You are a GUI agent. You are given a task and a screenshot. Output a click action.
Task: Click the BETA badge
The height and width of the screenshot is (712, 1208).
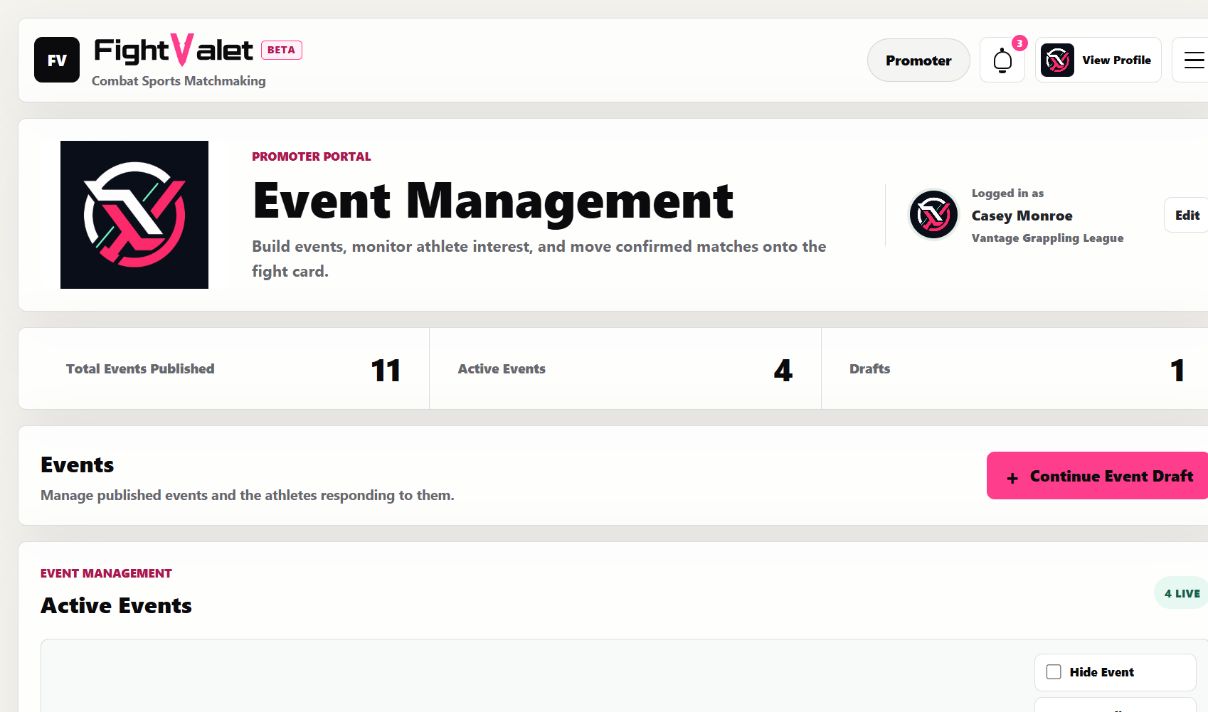click(282, 50)
